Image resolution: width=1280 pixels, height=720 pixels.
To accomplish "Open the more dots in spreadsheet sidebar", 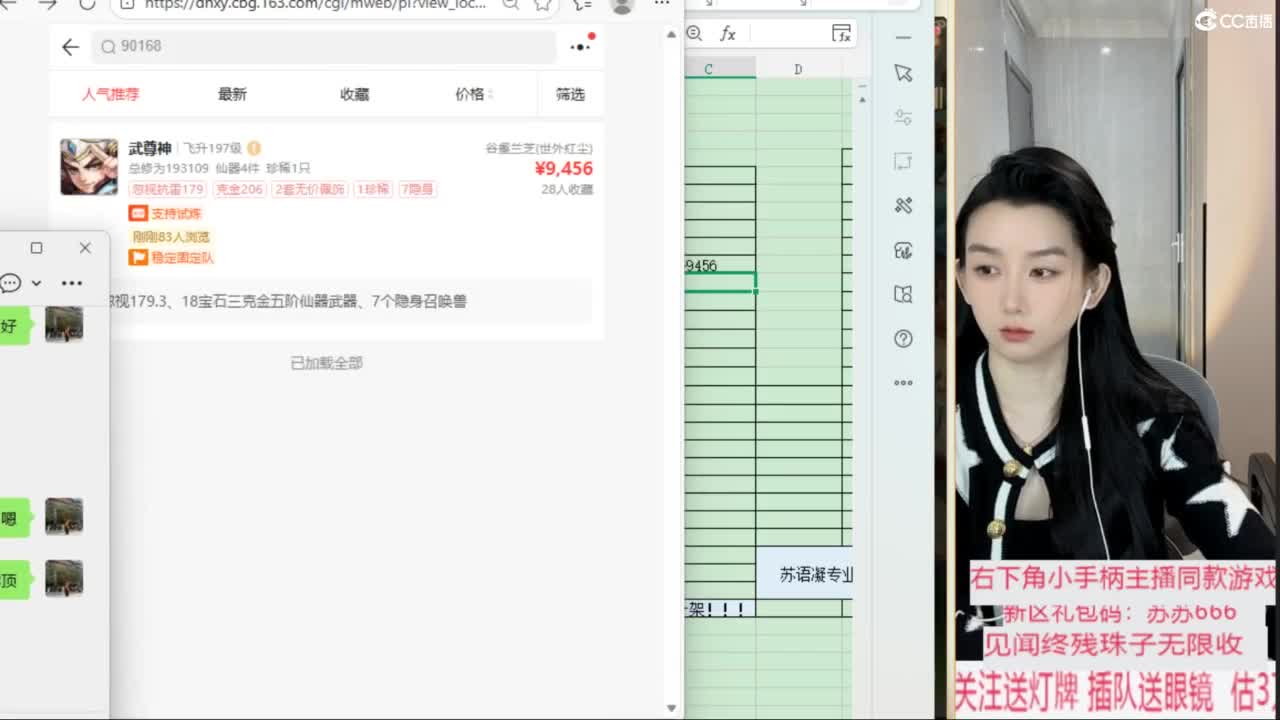I will tap(904, 382).
